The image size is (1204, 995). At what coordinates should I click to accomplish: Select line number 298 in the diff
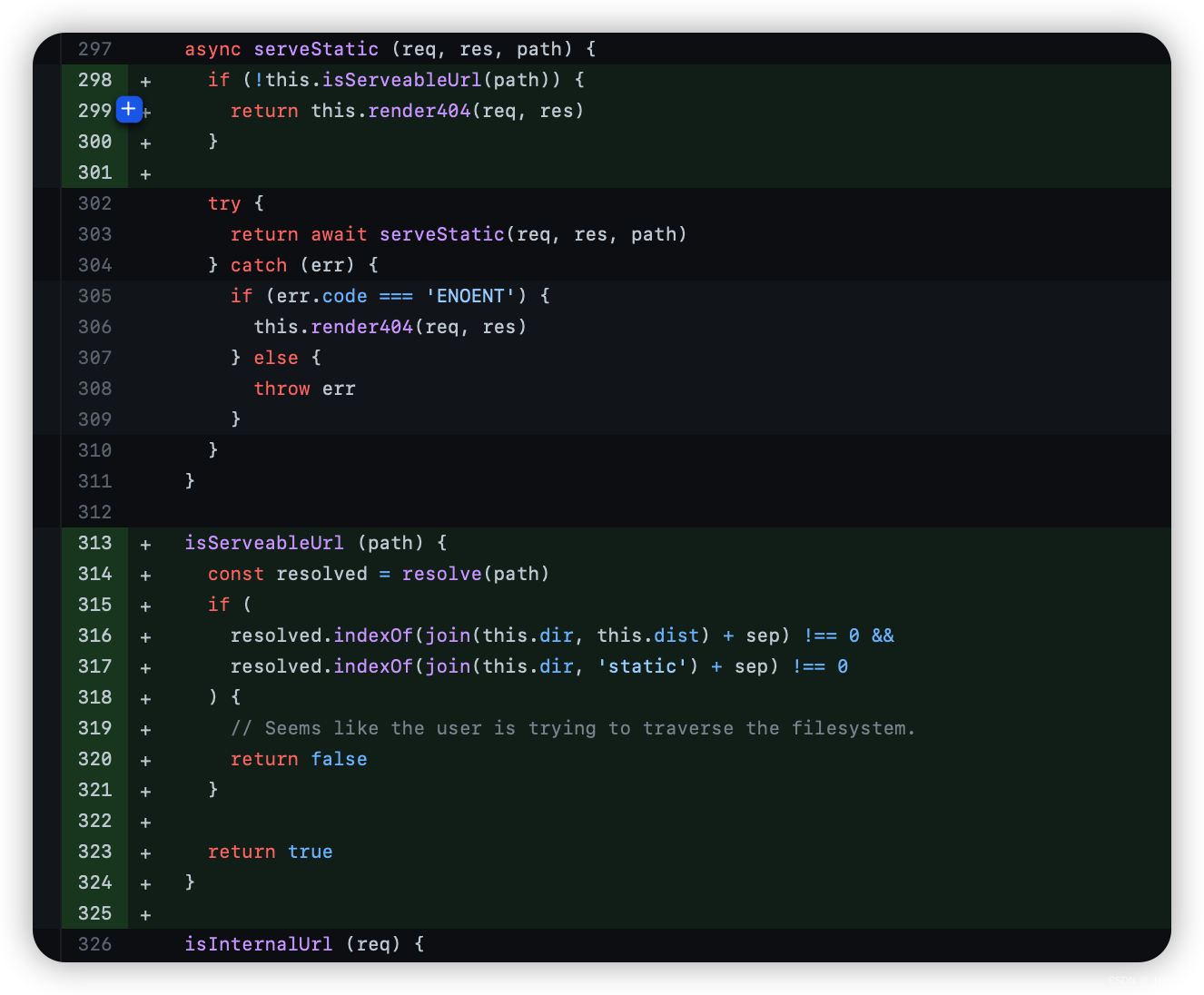coord(95,80)
